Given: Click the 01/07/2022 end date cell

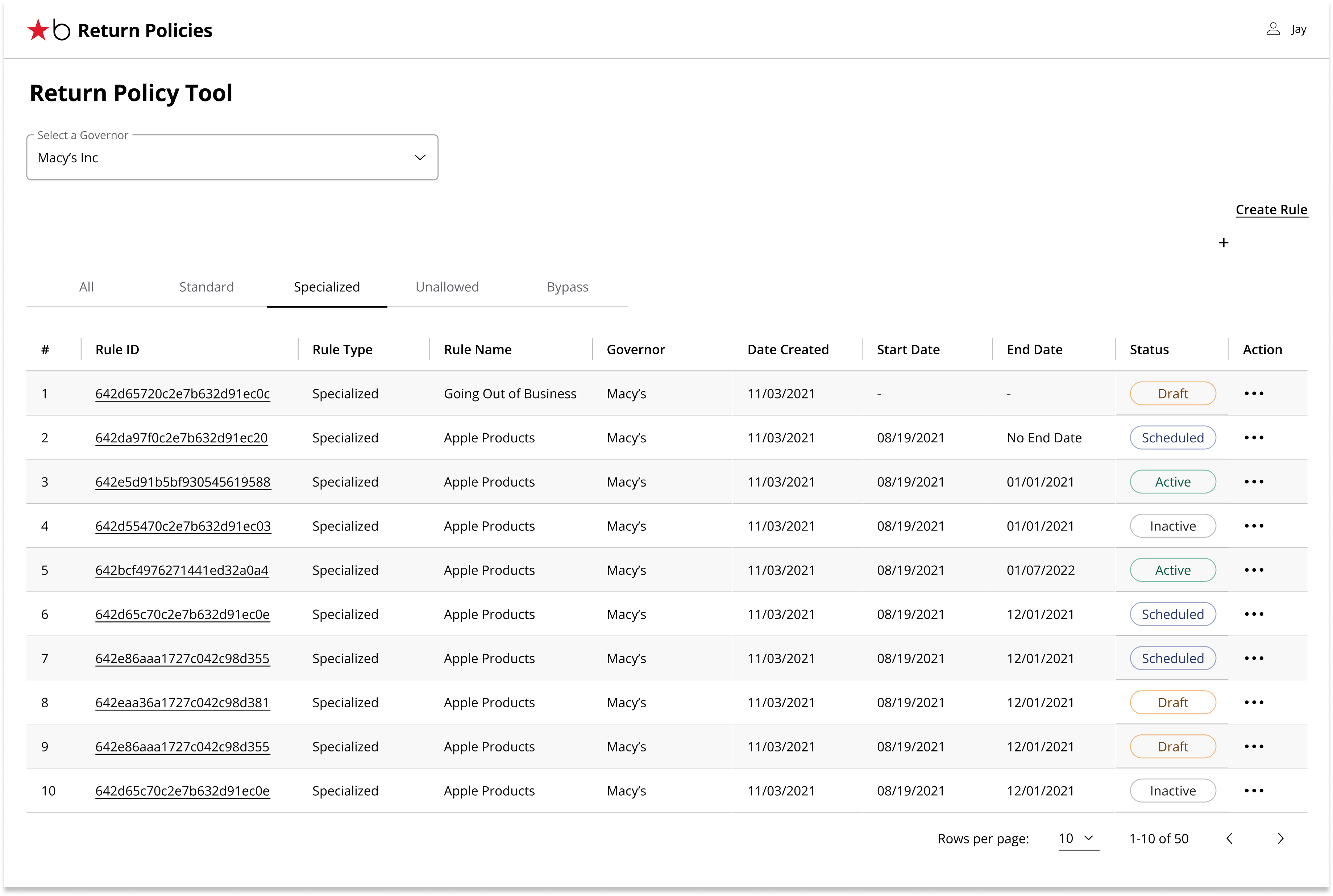Looking at the screenshot, I should click(1040, 570).
